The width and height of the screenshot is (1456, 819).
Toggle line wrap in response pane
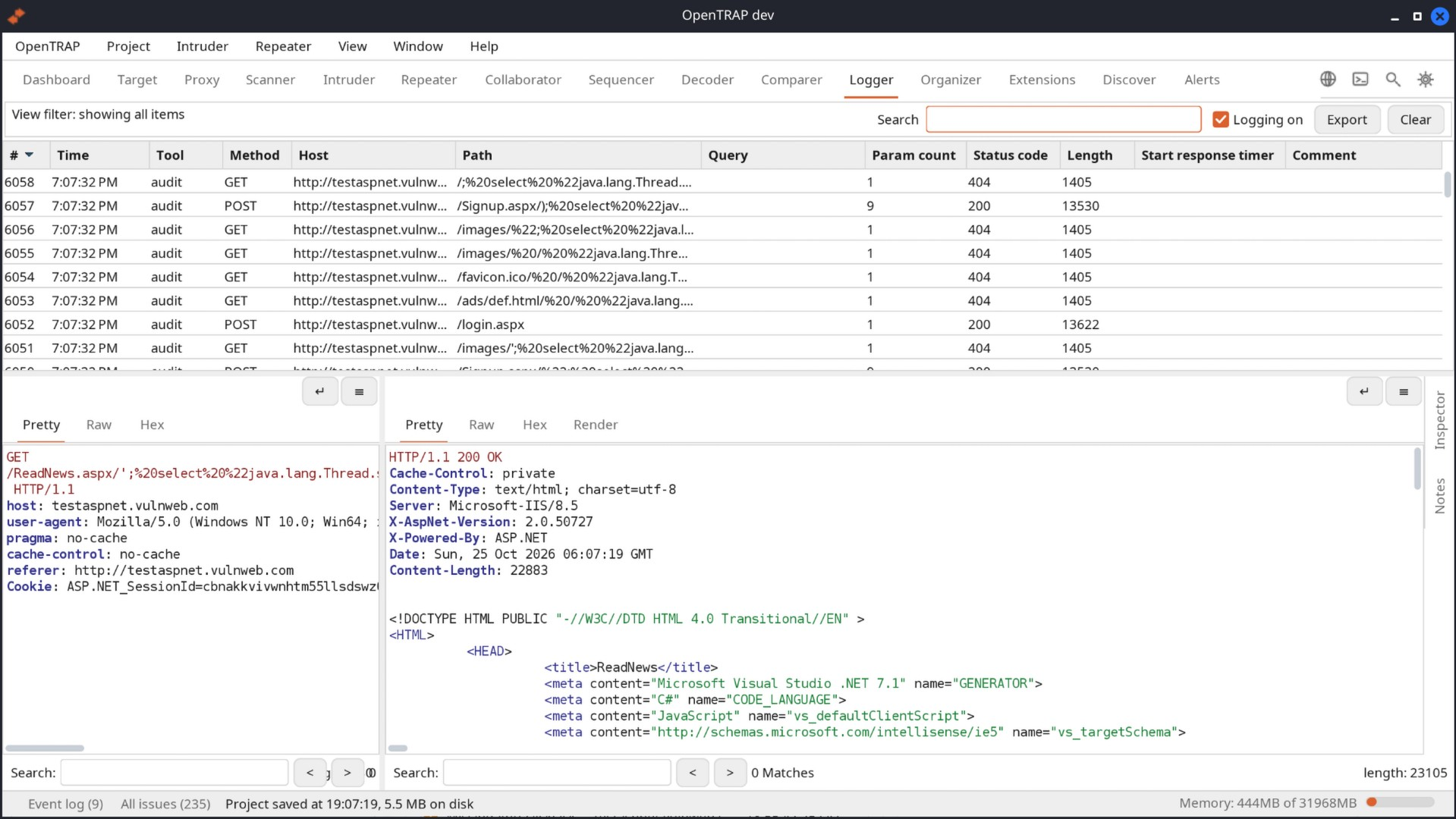click(1364, 391)
